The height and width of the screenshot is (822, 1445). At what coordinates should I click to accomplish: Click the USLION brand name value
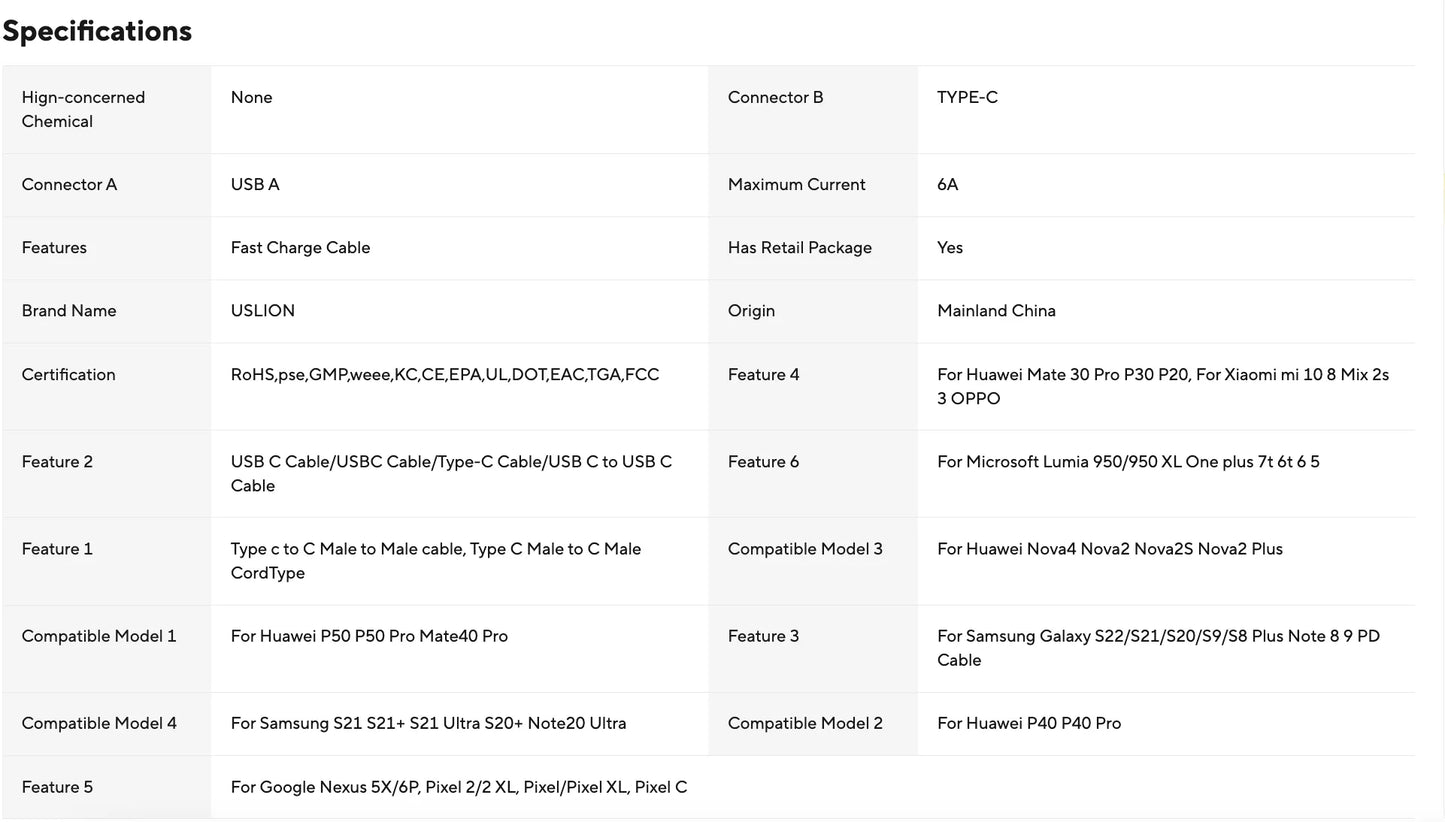pyautogui.click(x=262, y=311)
